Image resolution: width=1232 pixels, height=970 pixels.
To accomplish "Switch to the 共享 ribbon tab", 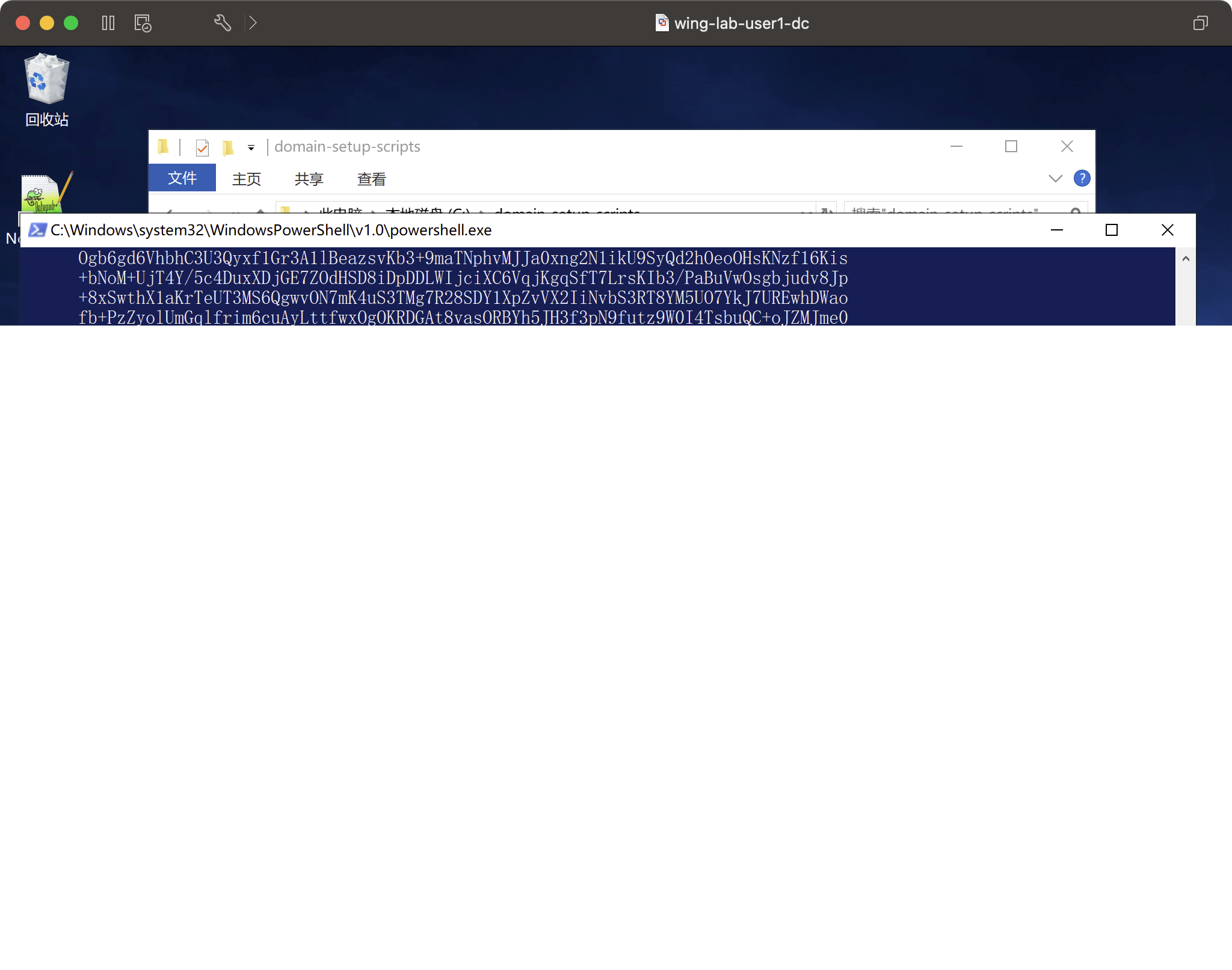I will (309, 179).
